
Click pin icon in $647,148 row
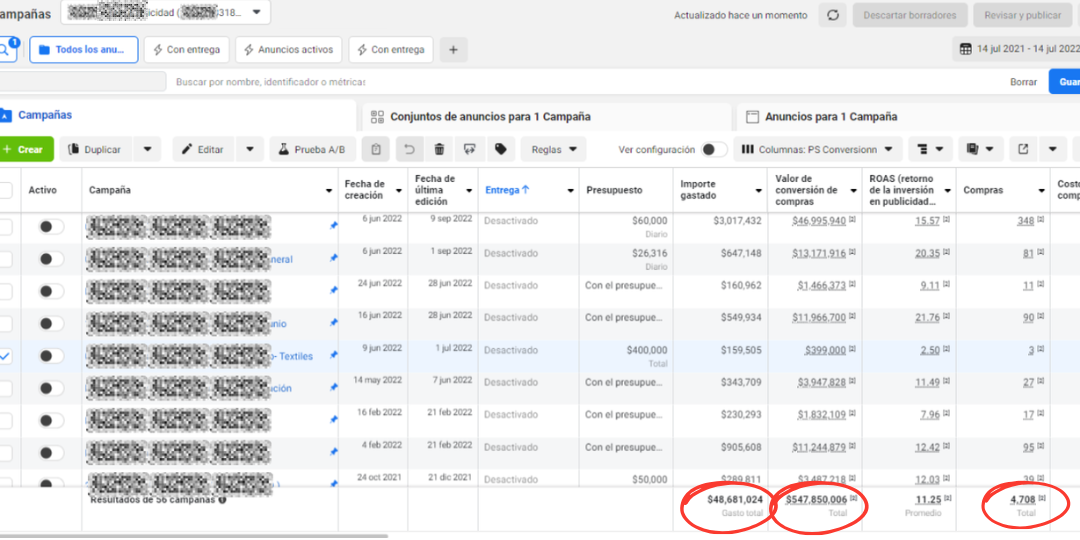point(334,258)
